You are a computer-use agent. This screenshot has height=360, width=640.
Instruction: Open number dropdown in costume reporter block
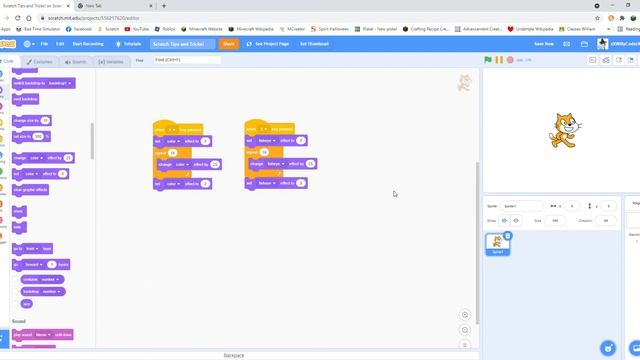tap(50, 280)
